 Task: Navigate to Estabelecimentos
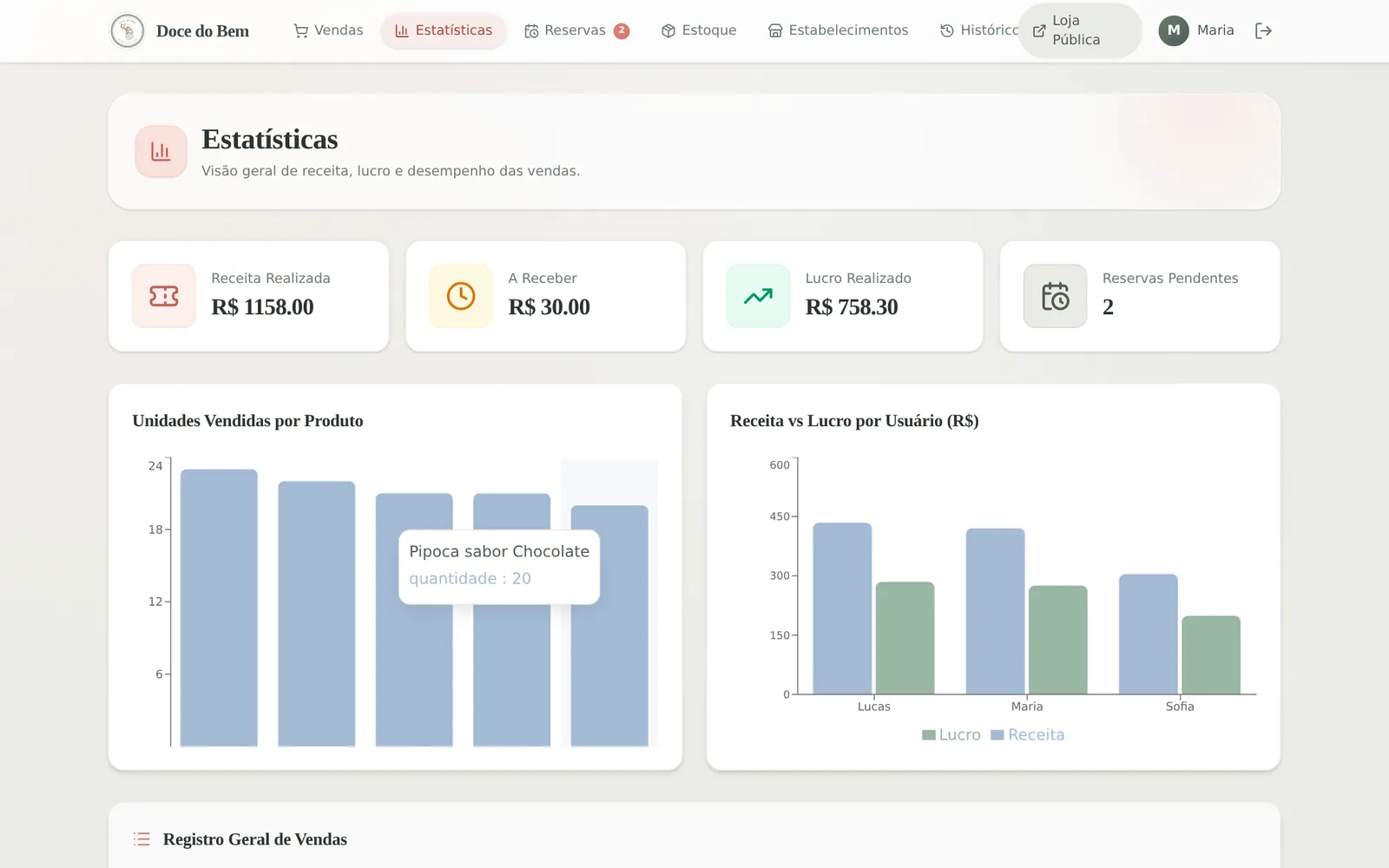click(x=839, y=30)
